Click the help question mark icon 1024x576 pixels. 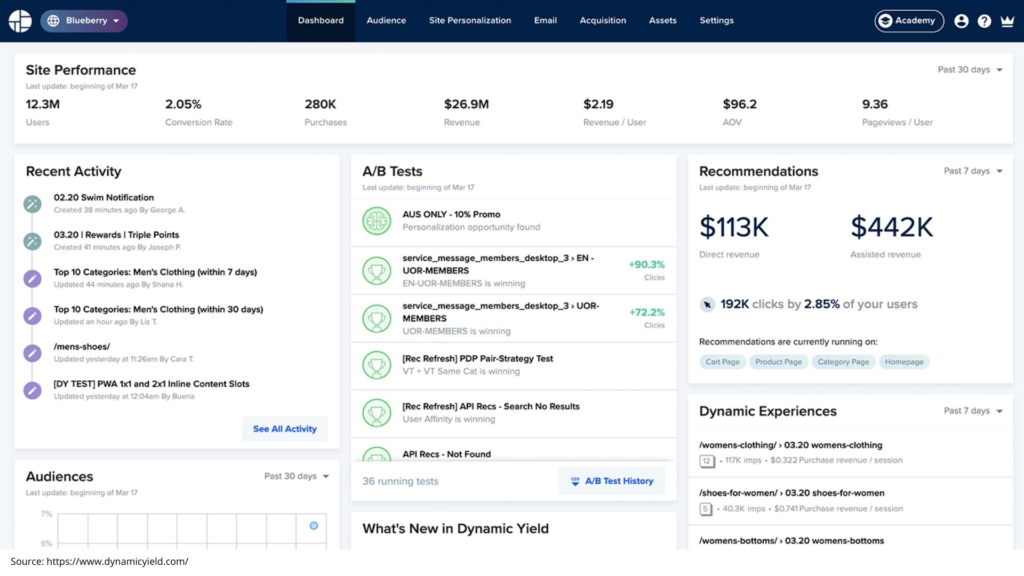(x=984, y=20)
